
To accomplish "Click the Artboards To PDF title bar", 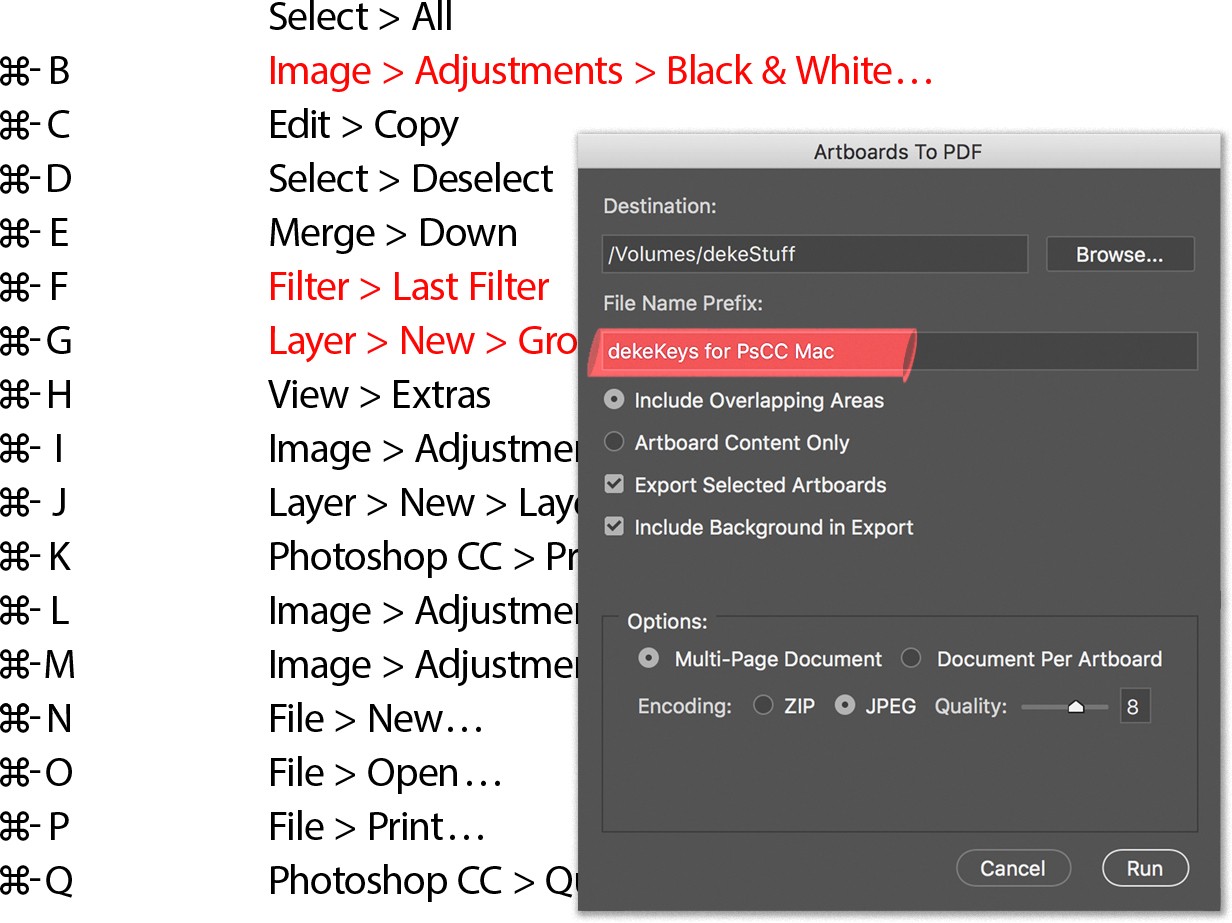I will [897, 152].
